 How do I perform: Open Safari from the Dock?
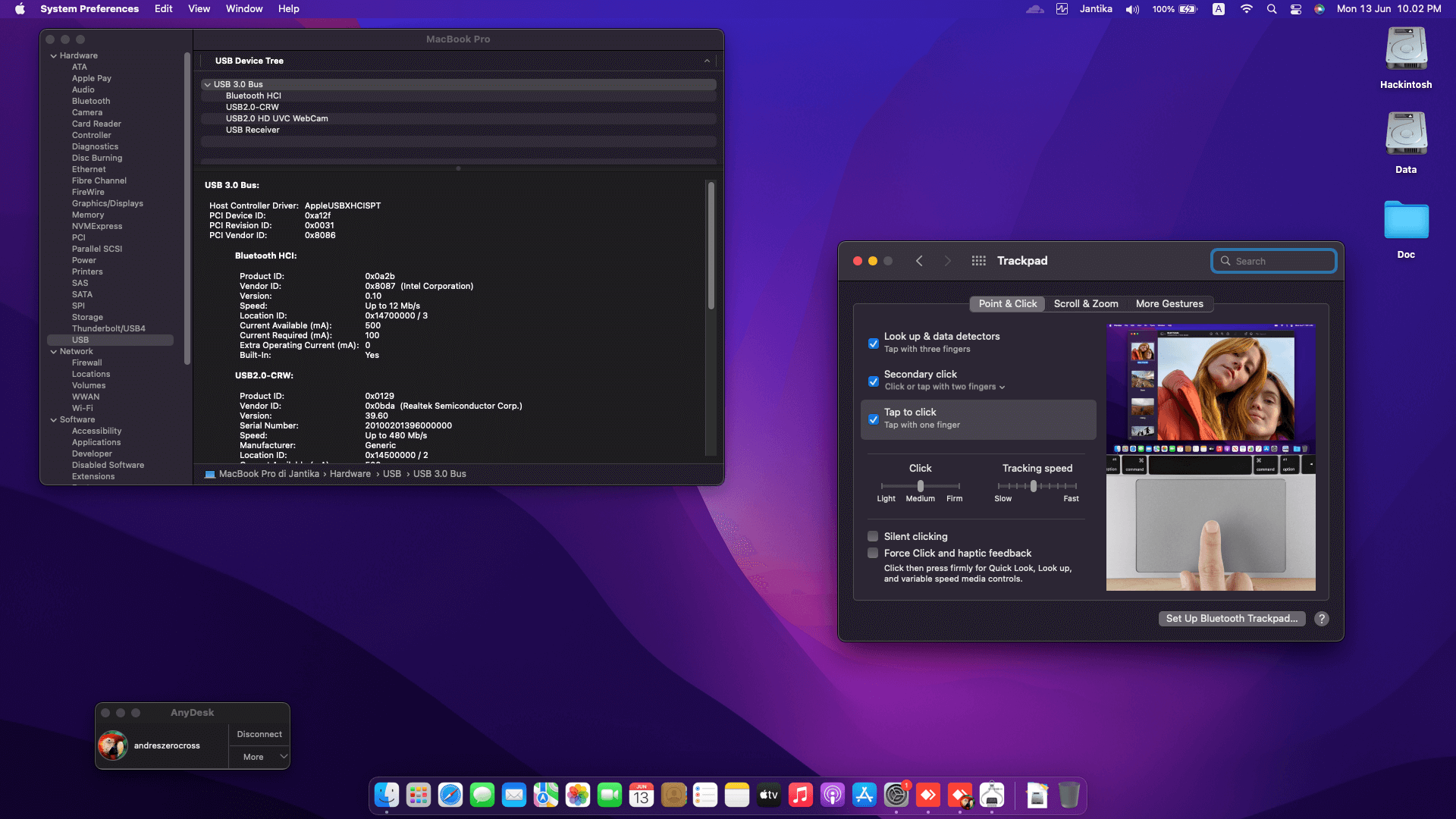click(x=450, y=795)
